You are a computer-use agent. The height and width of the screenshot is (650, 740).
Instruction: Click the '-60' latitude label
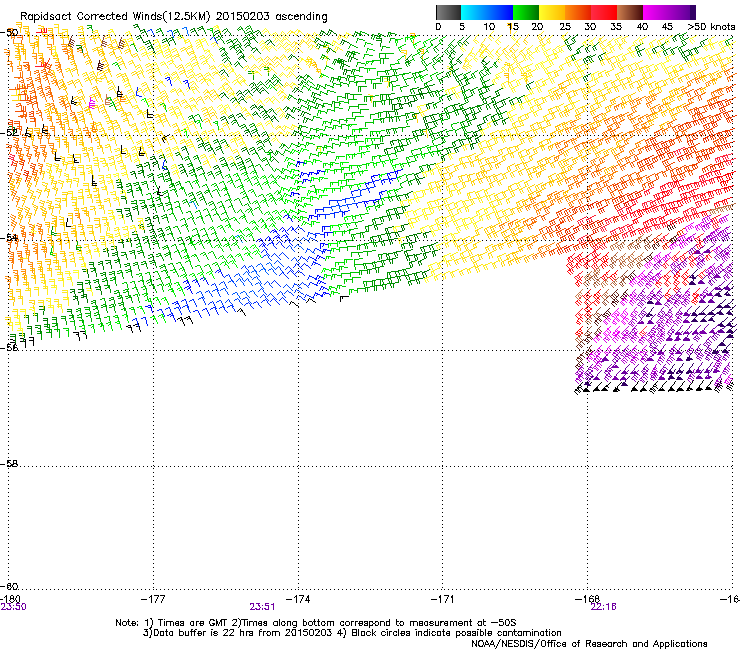(x=9, y=586)
